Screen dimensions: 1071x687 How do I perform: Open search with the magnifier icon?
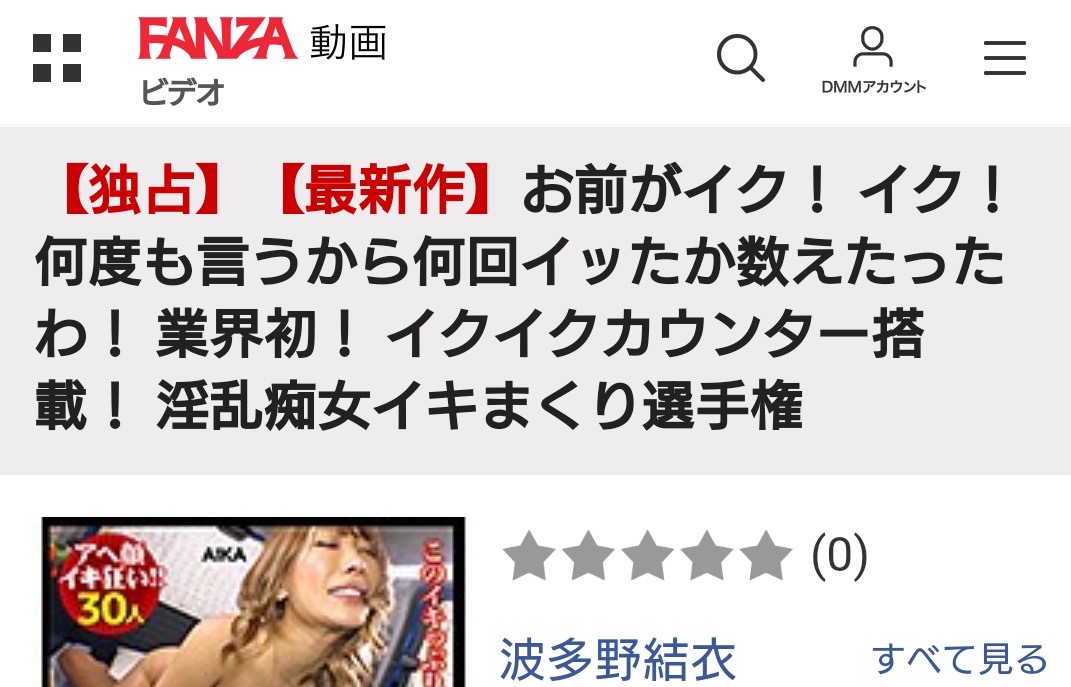pos(740,58)
